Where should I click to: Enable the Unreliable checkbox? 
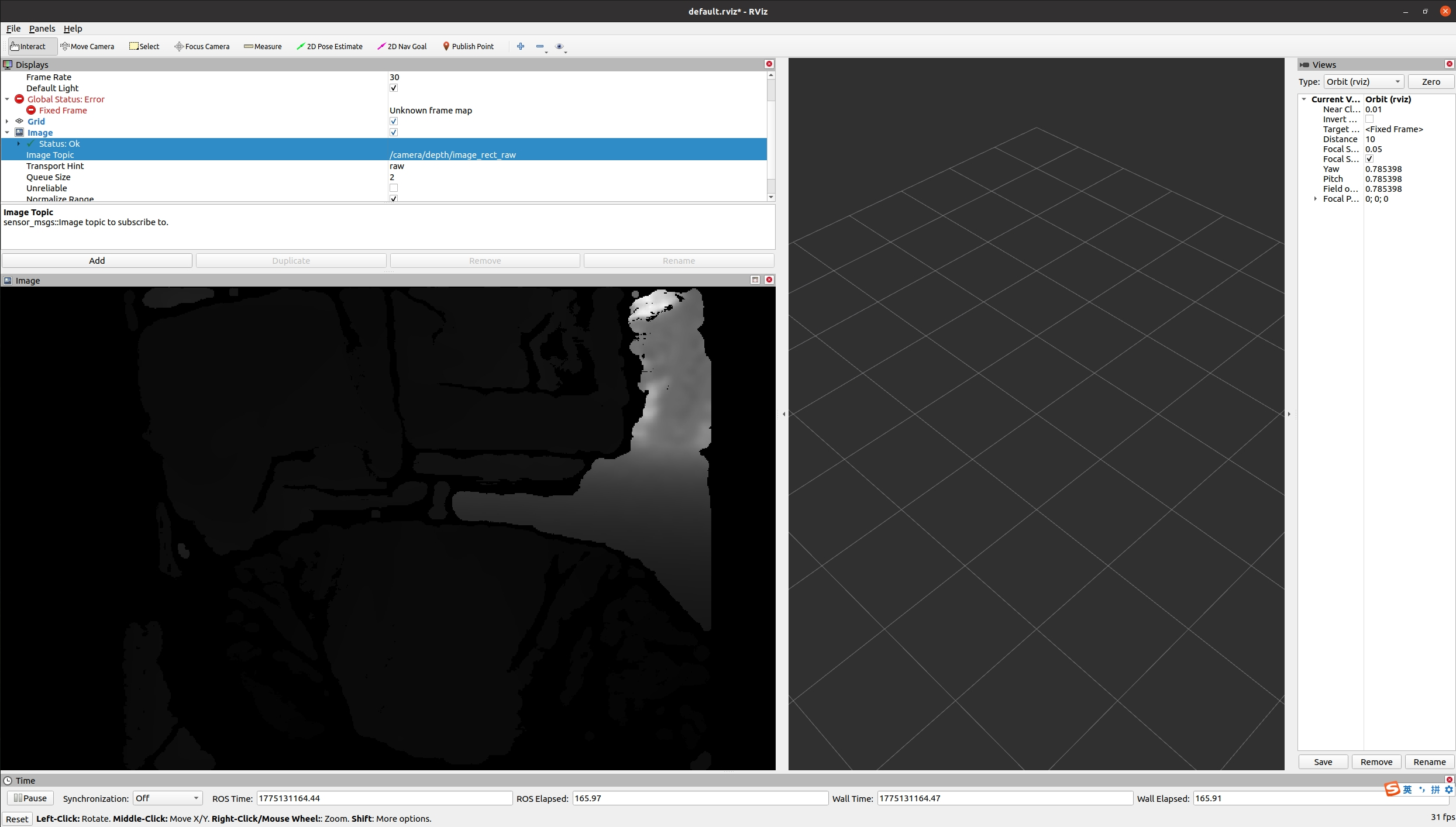(x=394, y=188)
